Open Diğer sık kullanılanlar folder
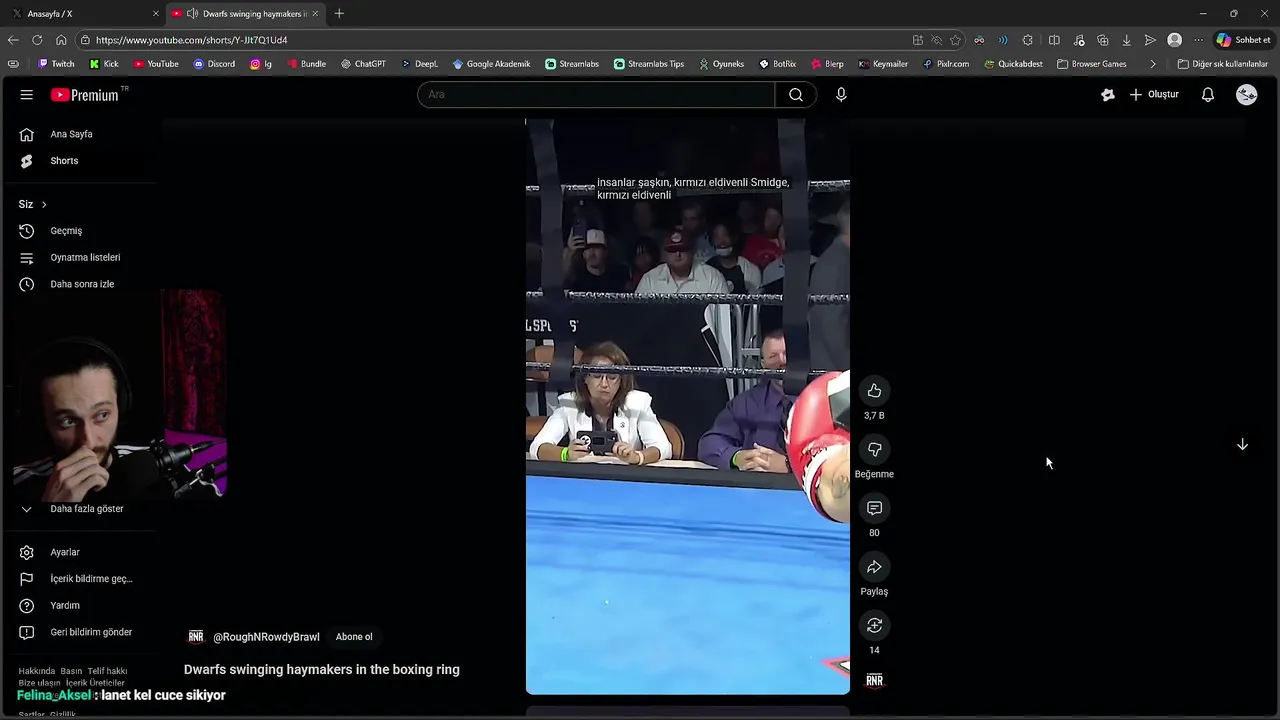This screenshot has height=720, width=1280. [1222, 64]
